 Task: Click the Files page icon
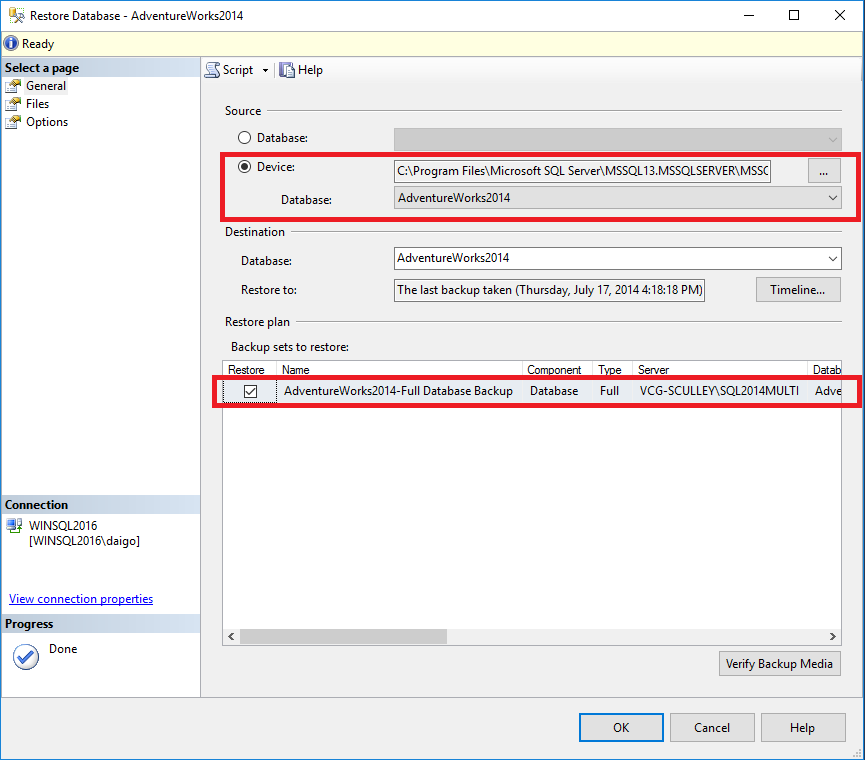coord(13,104)
